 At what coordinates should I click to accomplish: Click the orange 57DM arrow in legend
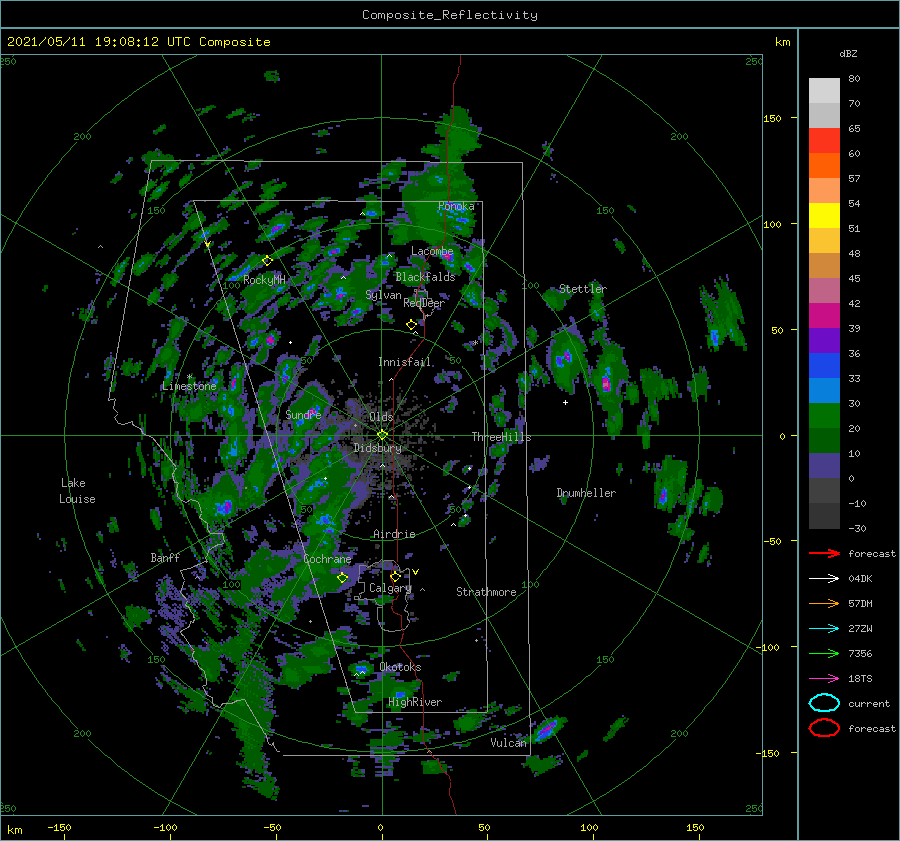pos(824,603)
